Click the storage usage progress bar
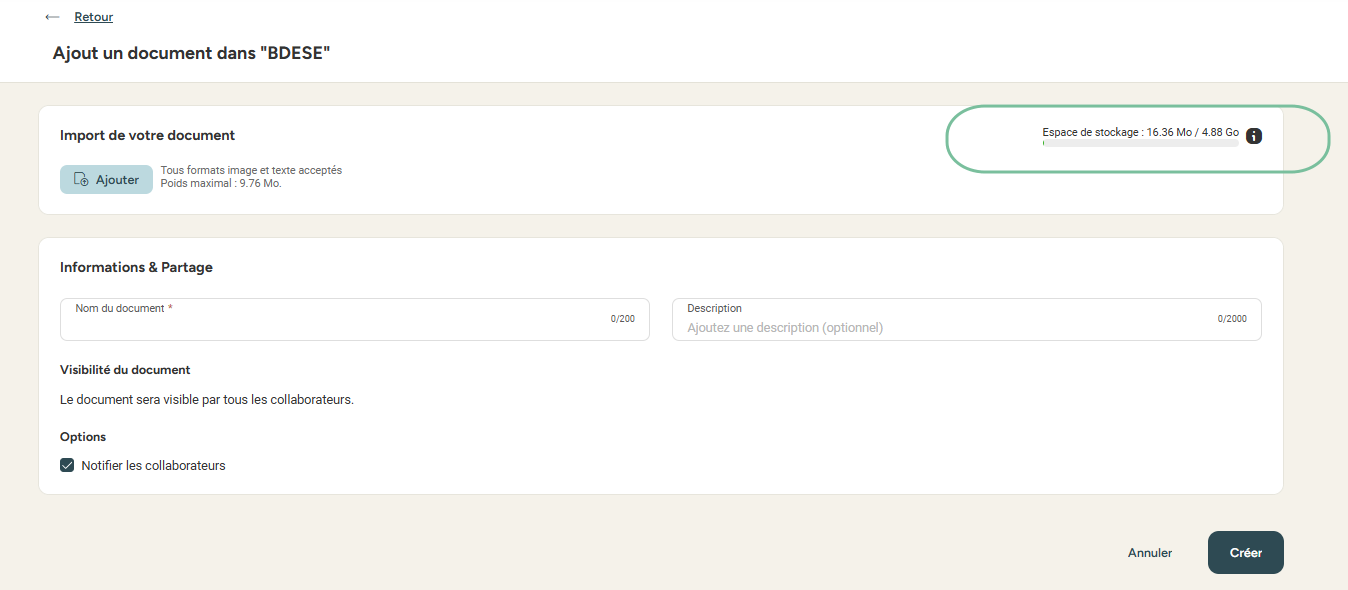The height and width of the screenshot is (590, 1348). (1140, 144)
